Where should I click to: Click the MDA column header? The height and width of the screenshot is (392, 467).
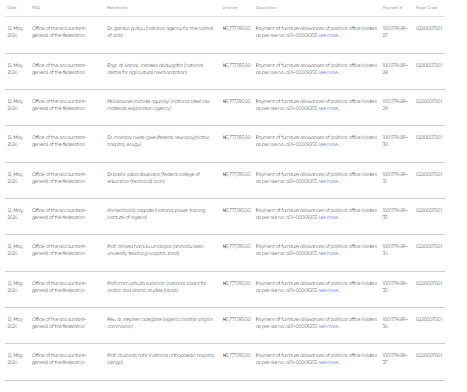[x=36, y=7]
